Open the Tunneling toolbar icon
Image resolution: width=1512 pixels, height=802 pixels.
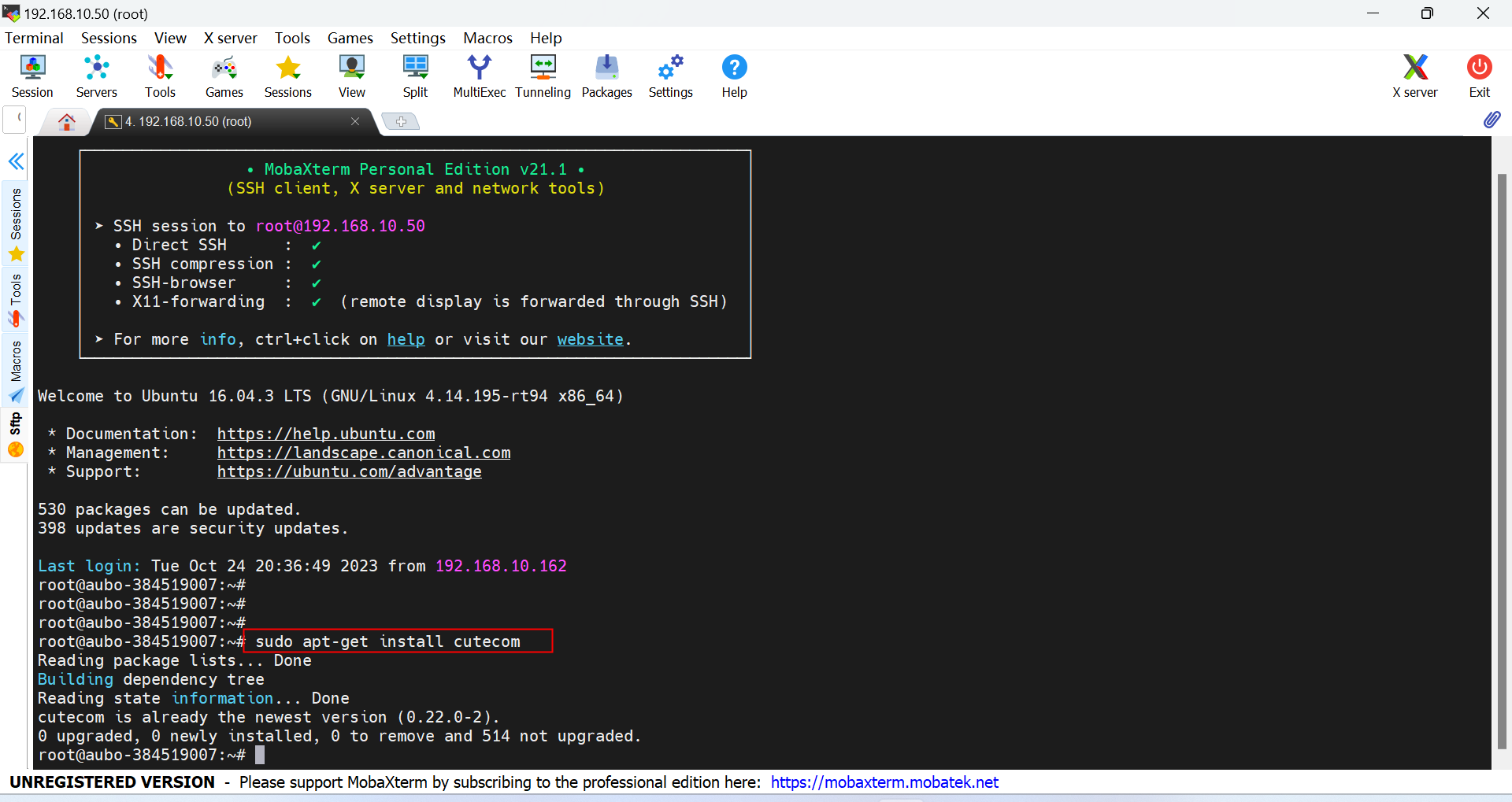tap(543, 76)
